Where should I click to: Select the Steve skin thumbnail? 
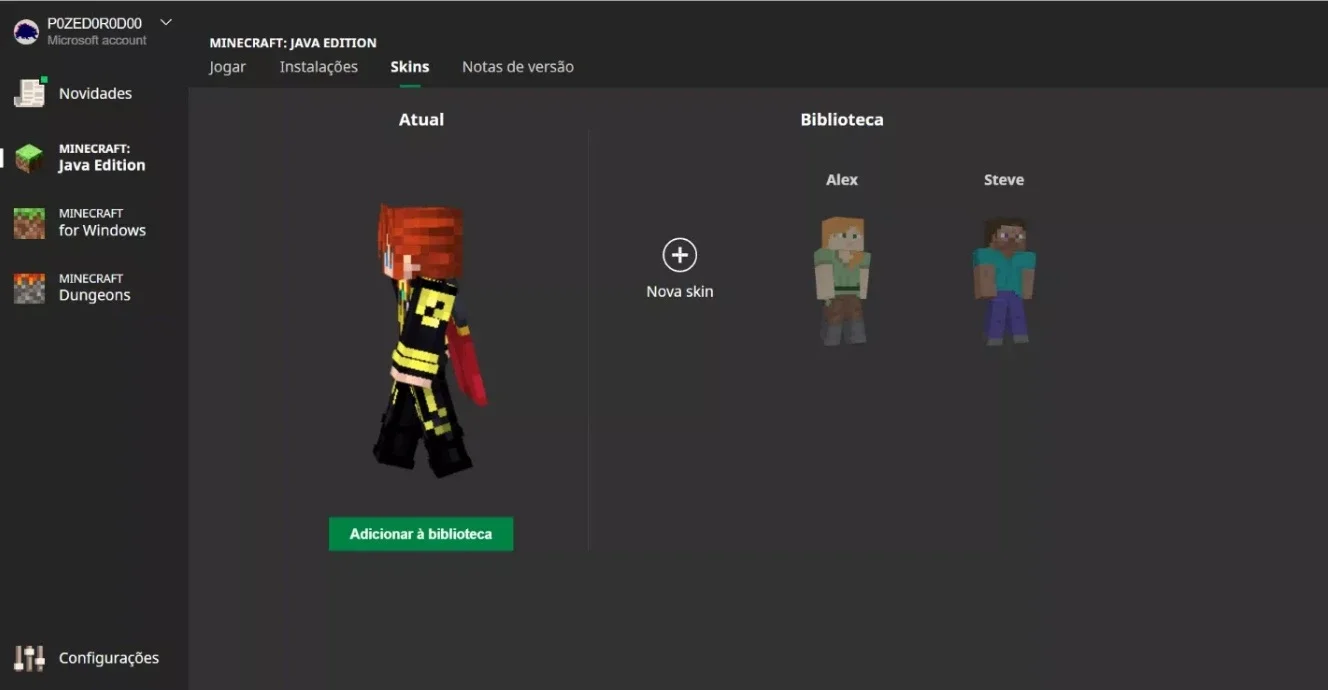point(1004,281)
